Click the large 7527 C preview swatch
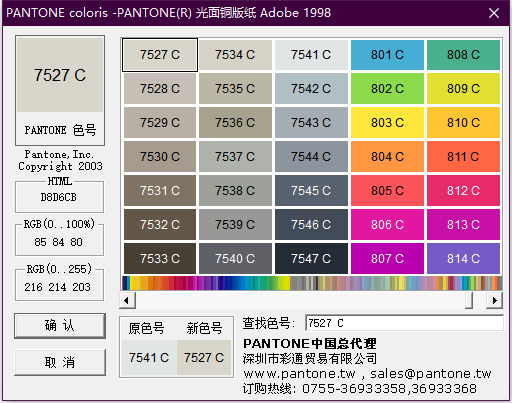Image resolution: width=512 pixels, height=403 pixels. (x=60, y=75)
